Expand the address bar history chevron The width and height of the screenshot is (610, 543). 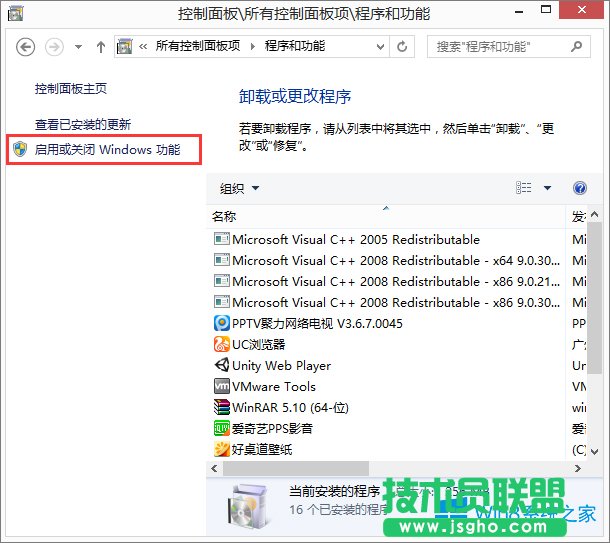[380, 47]
